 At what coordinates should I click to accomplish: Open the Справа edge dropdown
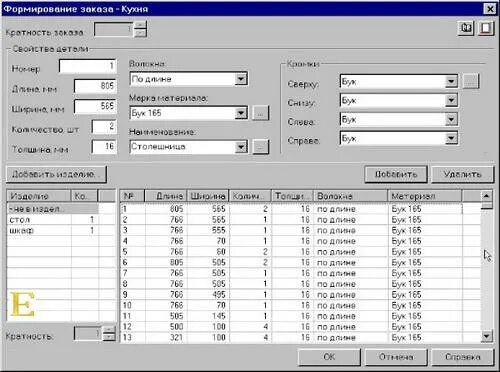point(451,138)
